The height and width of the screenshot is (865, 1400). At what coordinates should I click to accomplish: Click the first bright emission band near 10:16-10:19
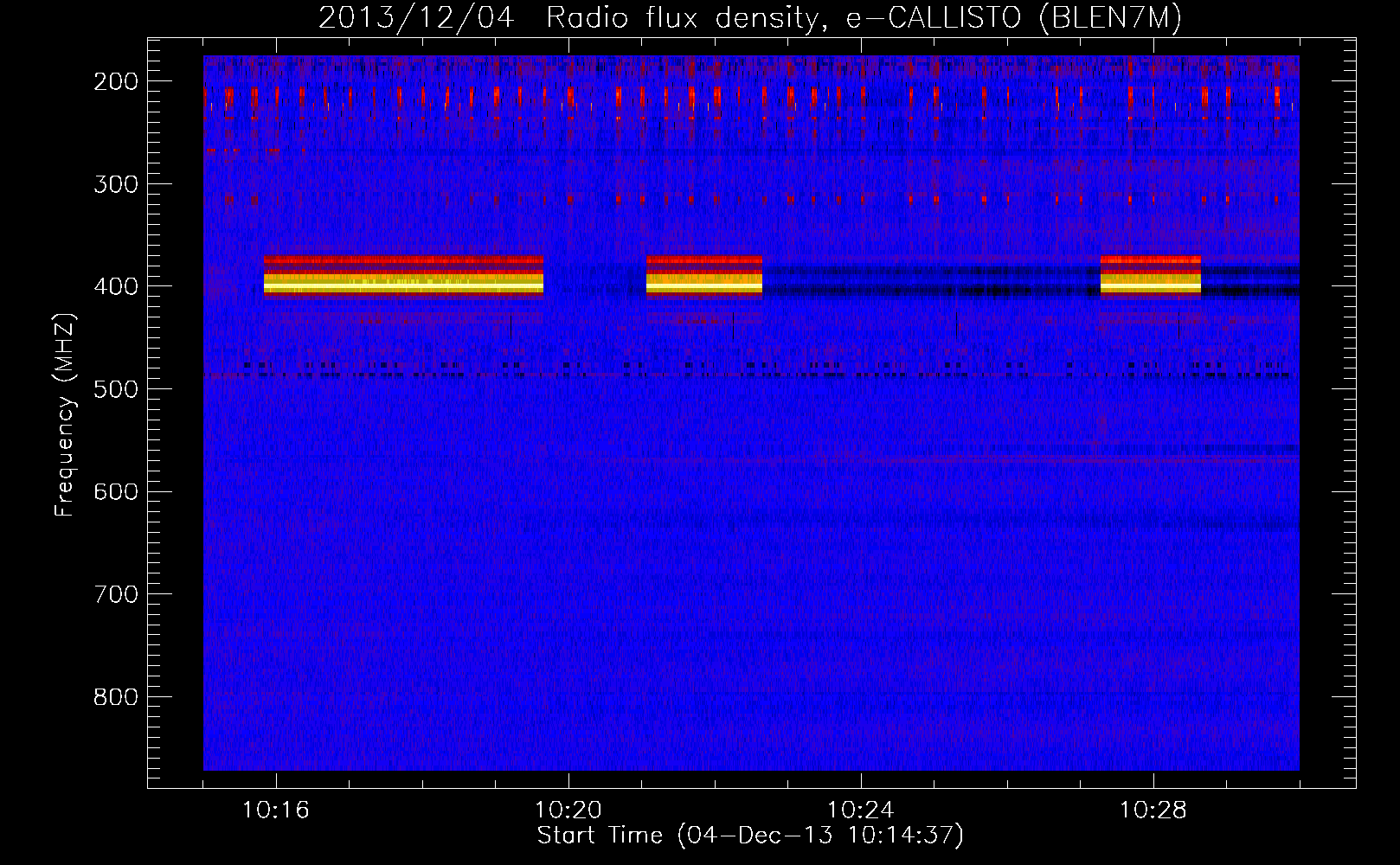[x=403, y=277]
